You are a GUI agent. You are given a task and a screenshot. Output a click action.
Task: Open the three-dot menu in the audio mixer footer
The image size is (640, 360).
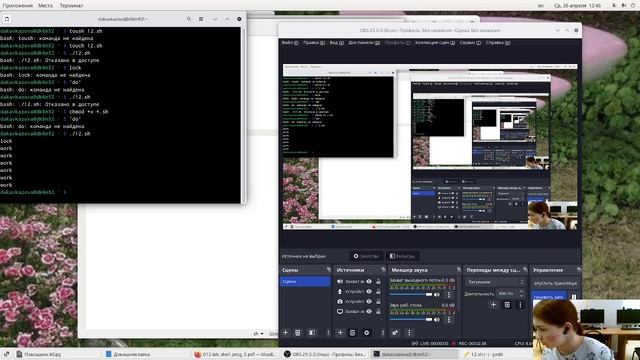point(409,333)
